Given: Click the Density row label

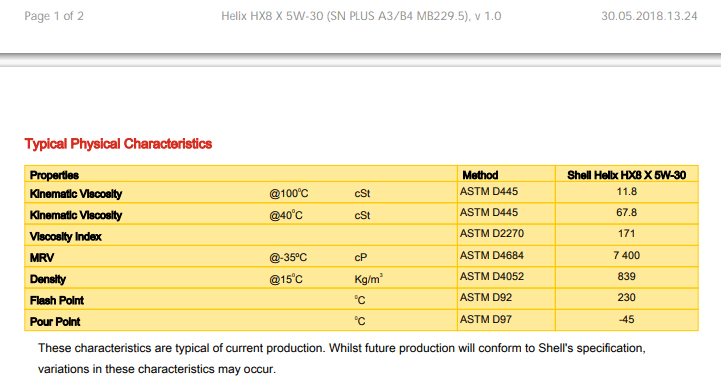Looking at the screenshot, I should [x=48, y=279].
